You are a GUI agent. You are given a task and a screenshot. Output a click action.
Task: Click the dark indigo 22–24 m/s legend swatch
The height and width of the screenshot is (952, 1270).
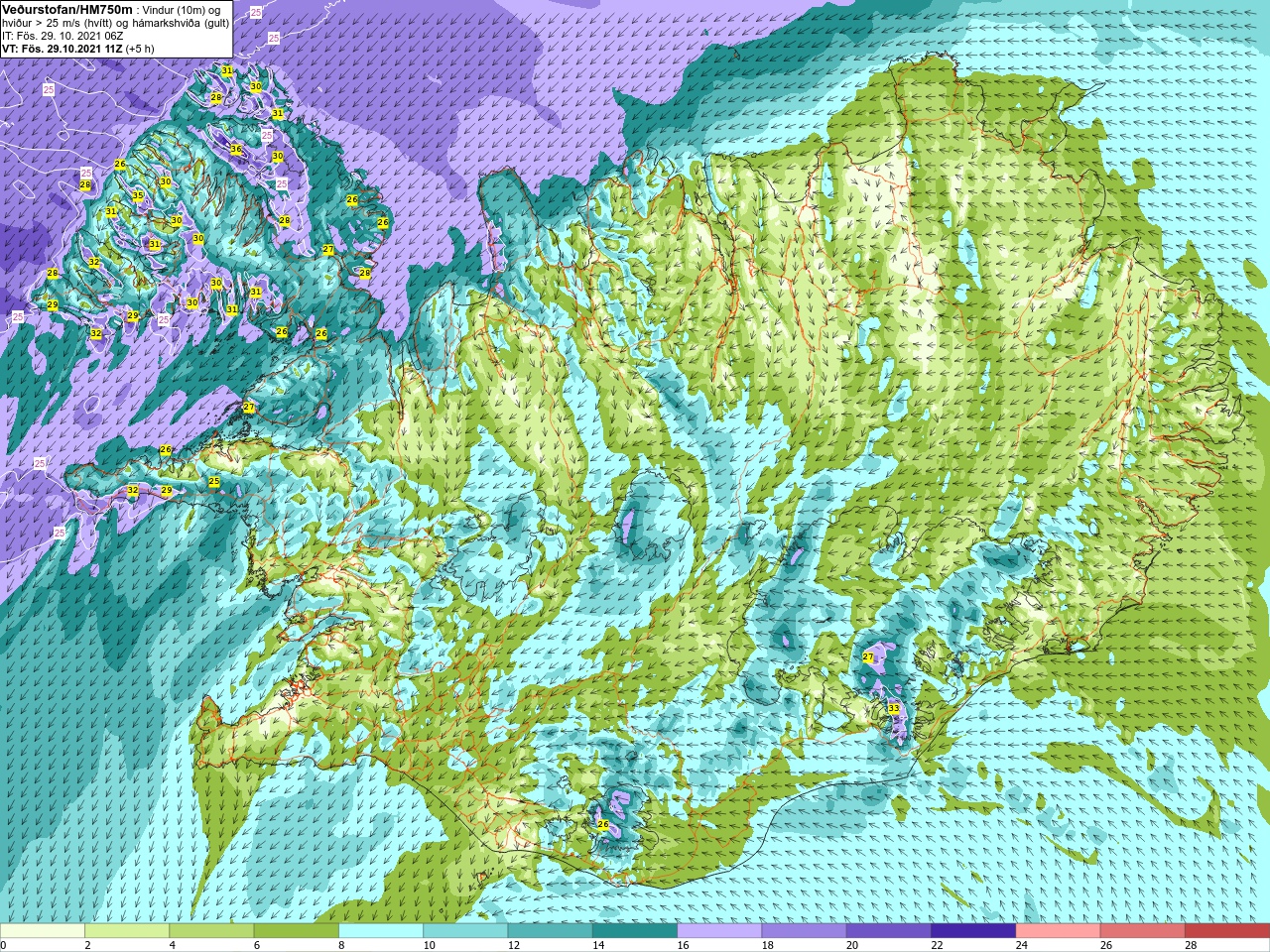click(973, 931)
